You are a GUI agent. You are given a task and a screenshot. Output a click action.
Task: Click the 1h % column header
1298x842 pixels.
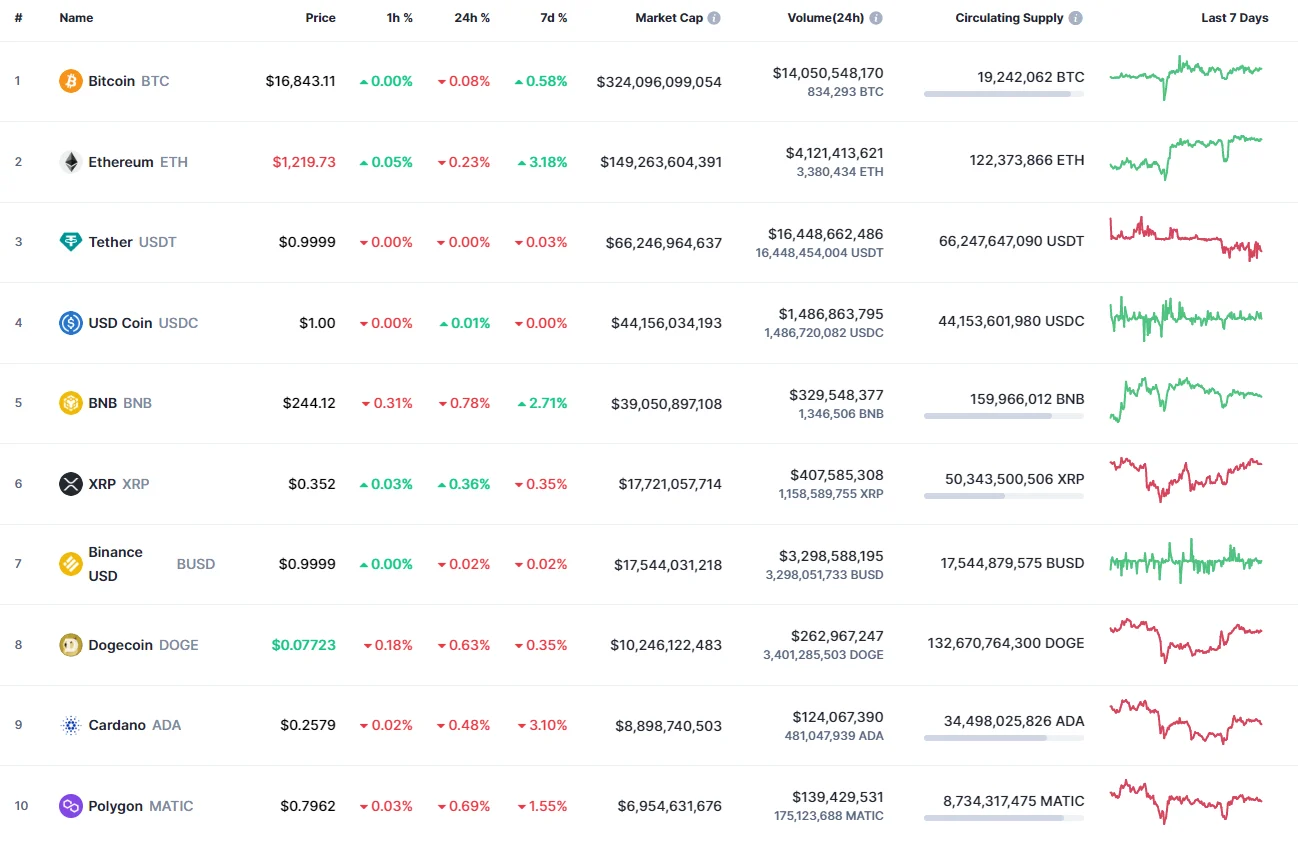[x=399, y=17]
